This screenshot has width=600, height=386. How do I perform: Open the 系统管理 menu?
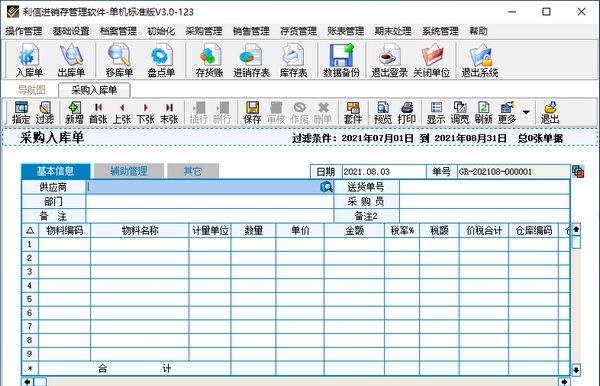click(x=440, y=31)
